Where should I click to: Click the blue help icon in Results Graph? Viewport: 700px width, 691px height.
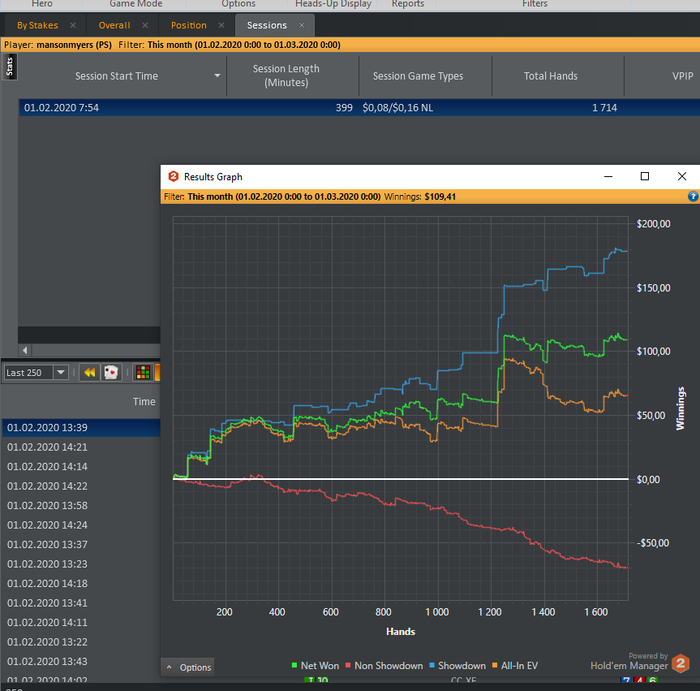[693, 197]
